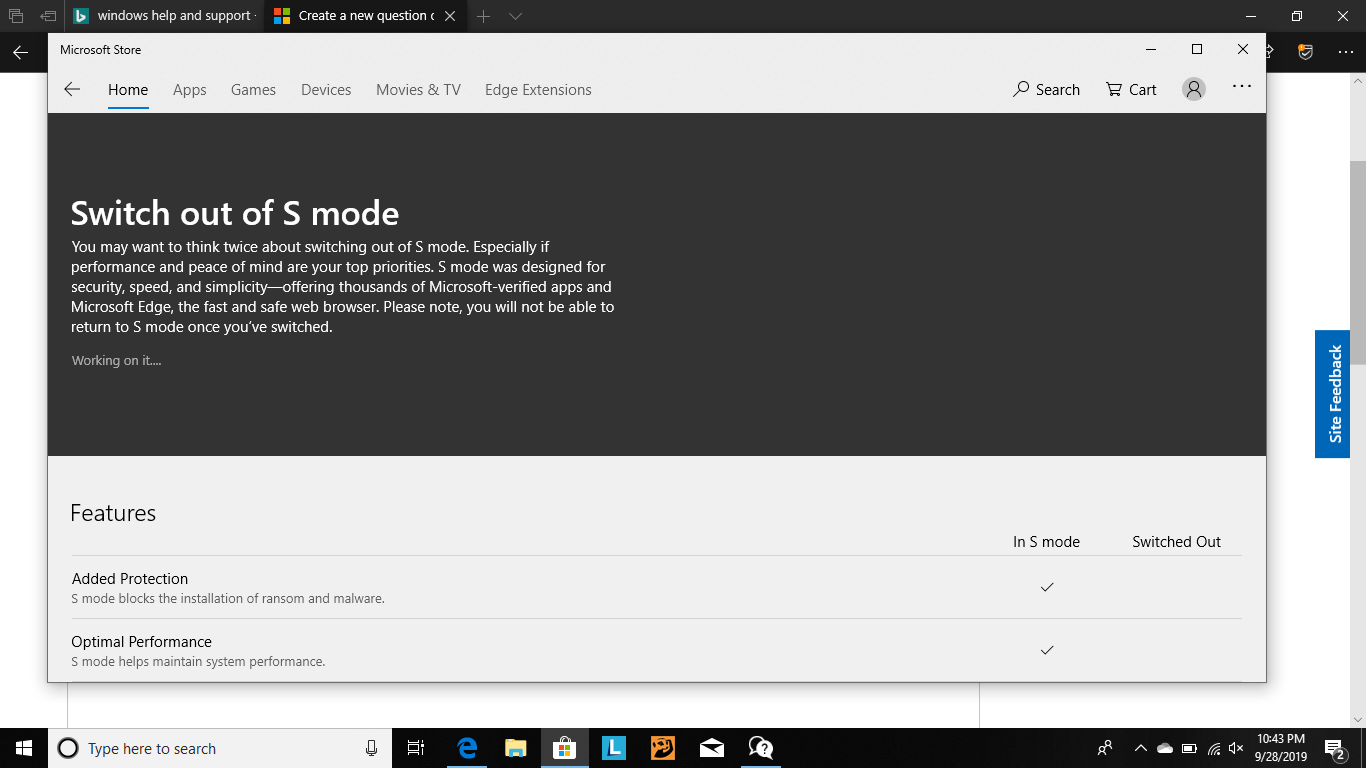The width and height of the screenshot is (1366, 768).
Task: Open the Edge Extensions tab
Action: (538, 89)
